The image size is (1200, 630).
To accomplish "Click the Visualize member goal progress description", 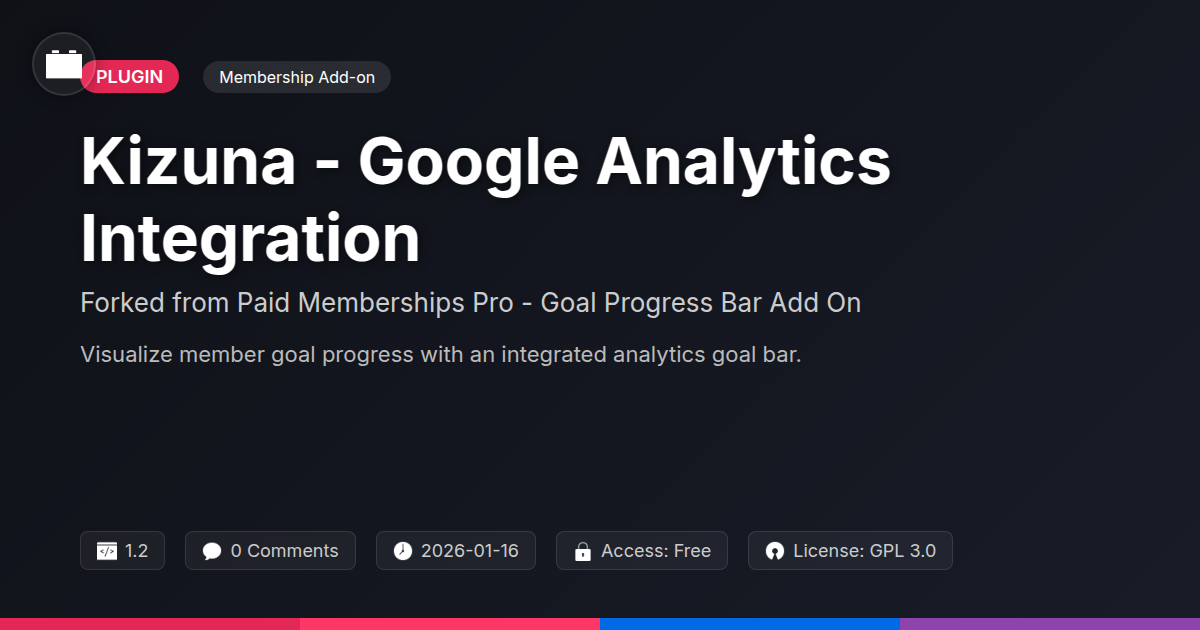I will [440, 354].
